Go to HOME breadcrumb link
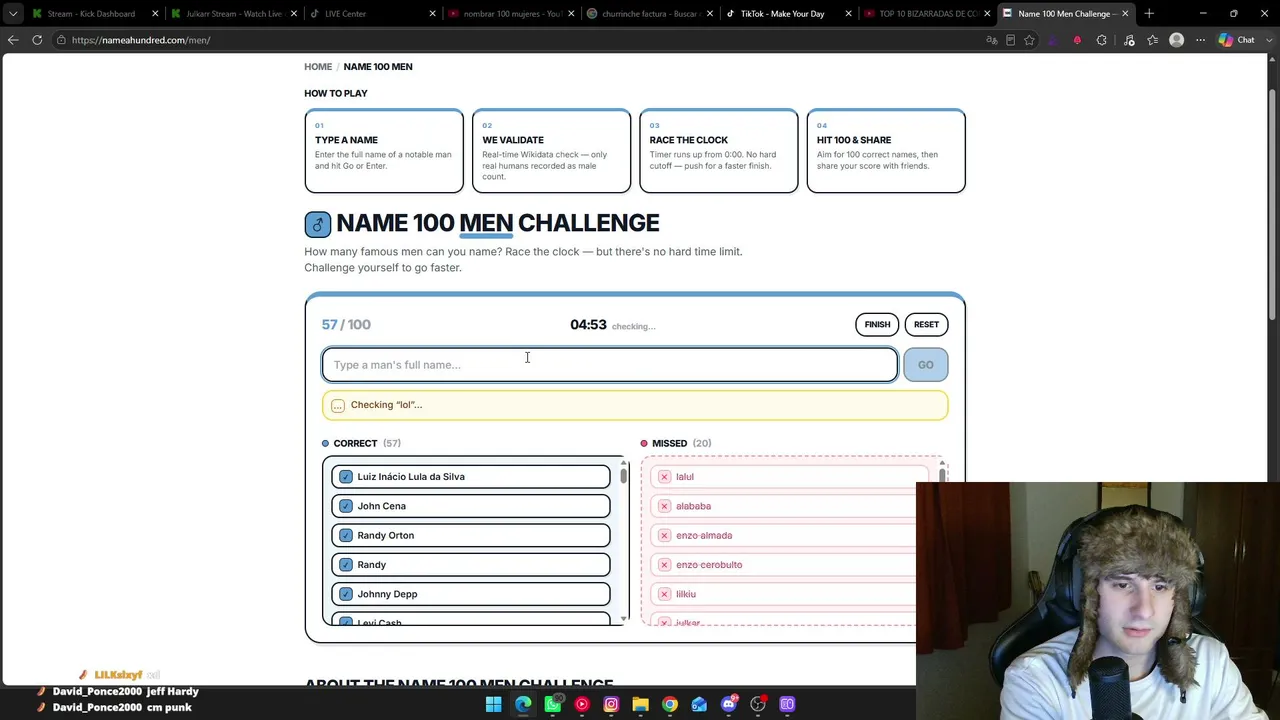This screenshot has height=720, width=1280. [318, 67]
